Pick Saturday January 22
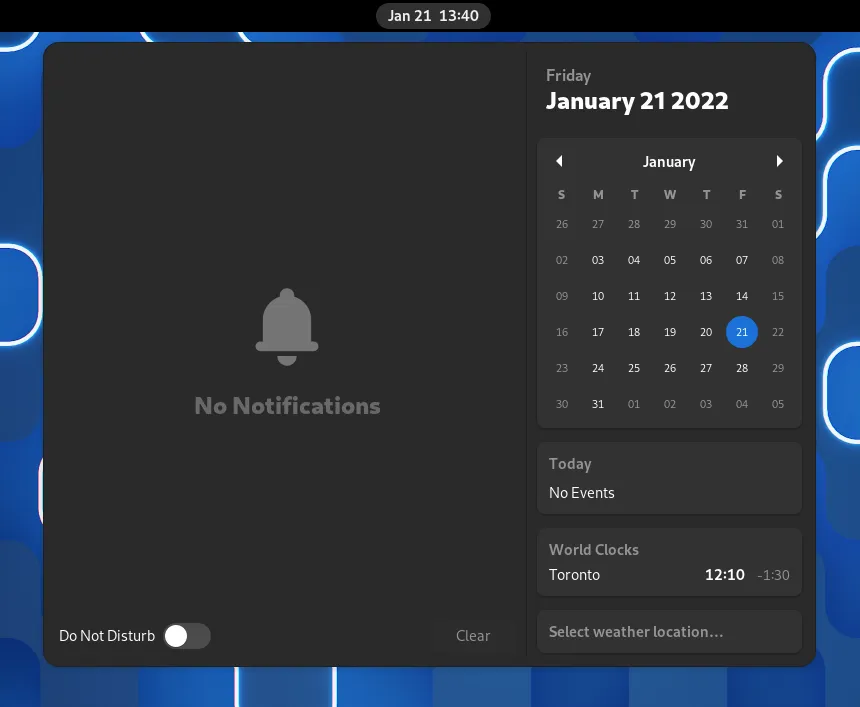Viewport: 860px width, 707px height. (778, 332)
